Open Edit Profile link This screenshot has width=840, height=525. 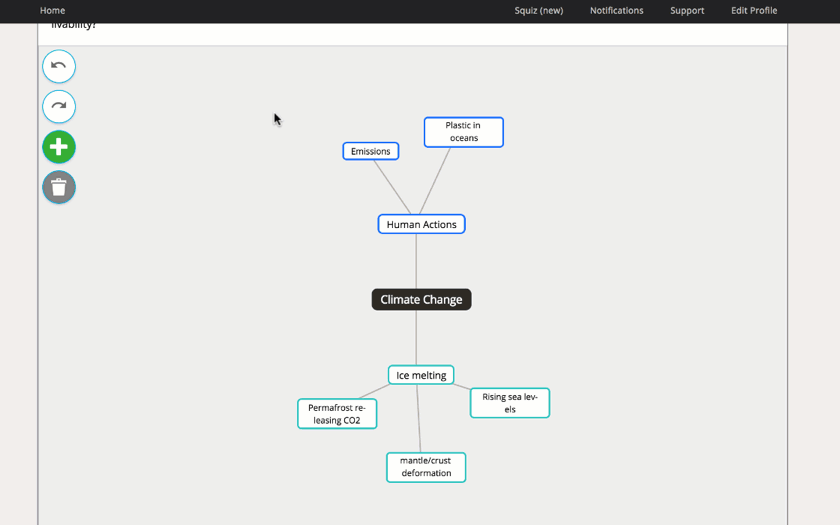(754, 10)
